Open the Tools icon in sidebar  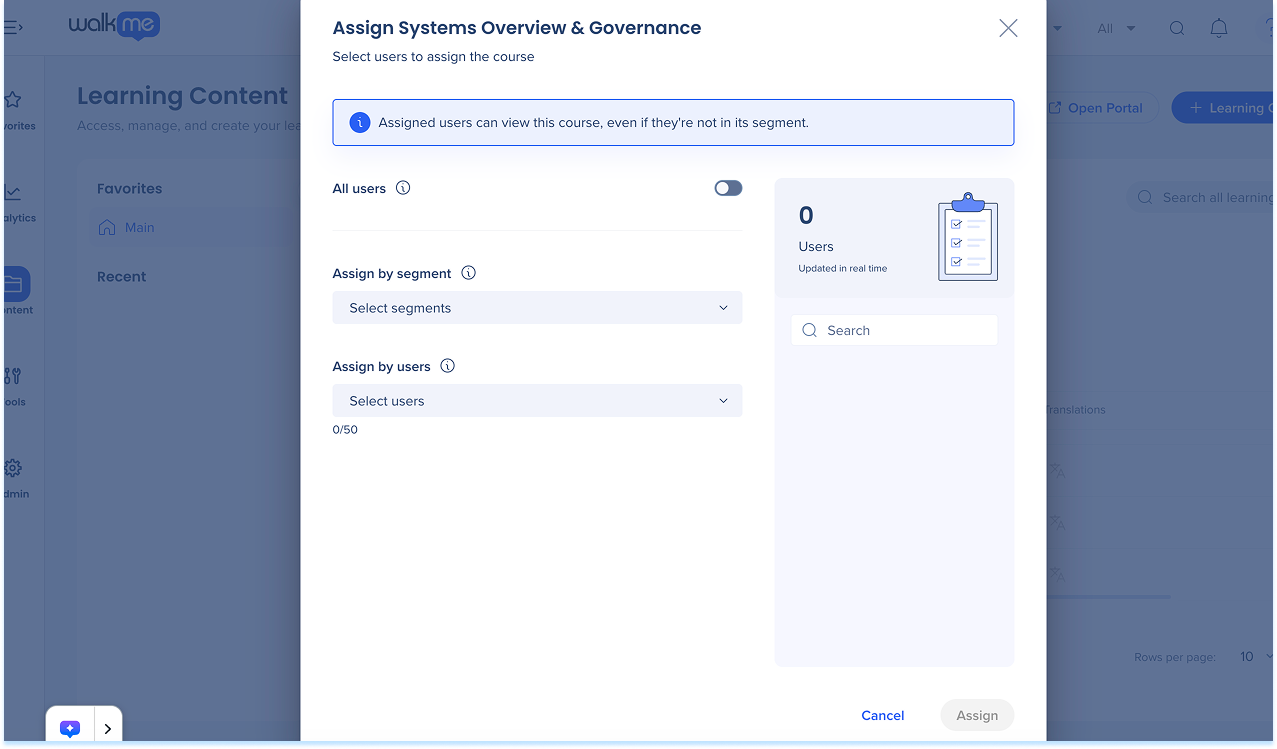click(x=13, y=376)
